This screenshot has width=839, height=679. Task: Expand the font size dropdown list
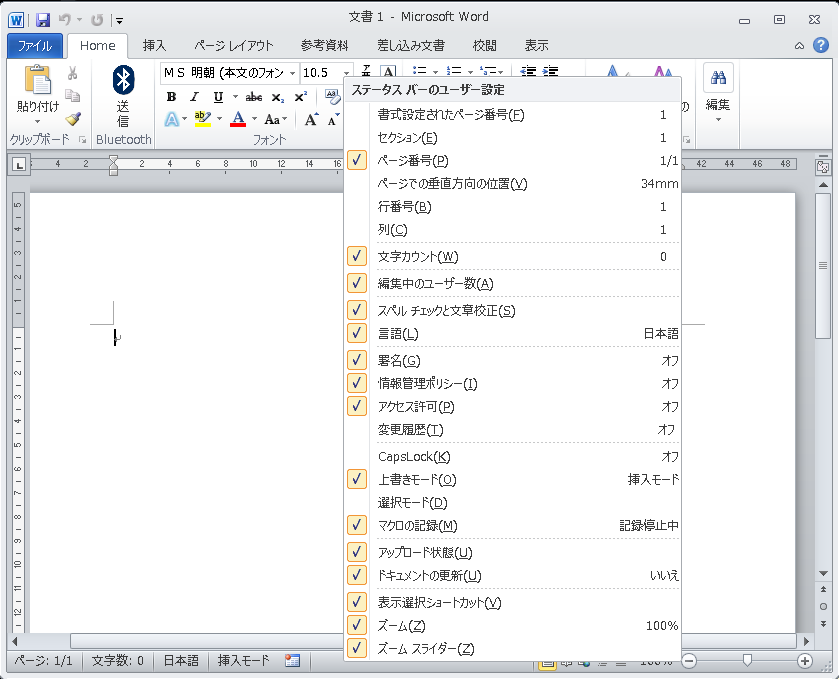click(347, 73)
